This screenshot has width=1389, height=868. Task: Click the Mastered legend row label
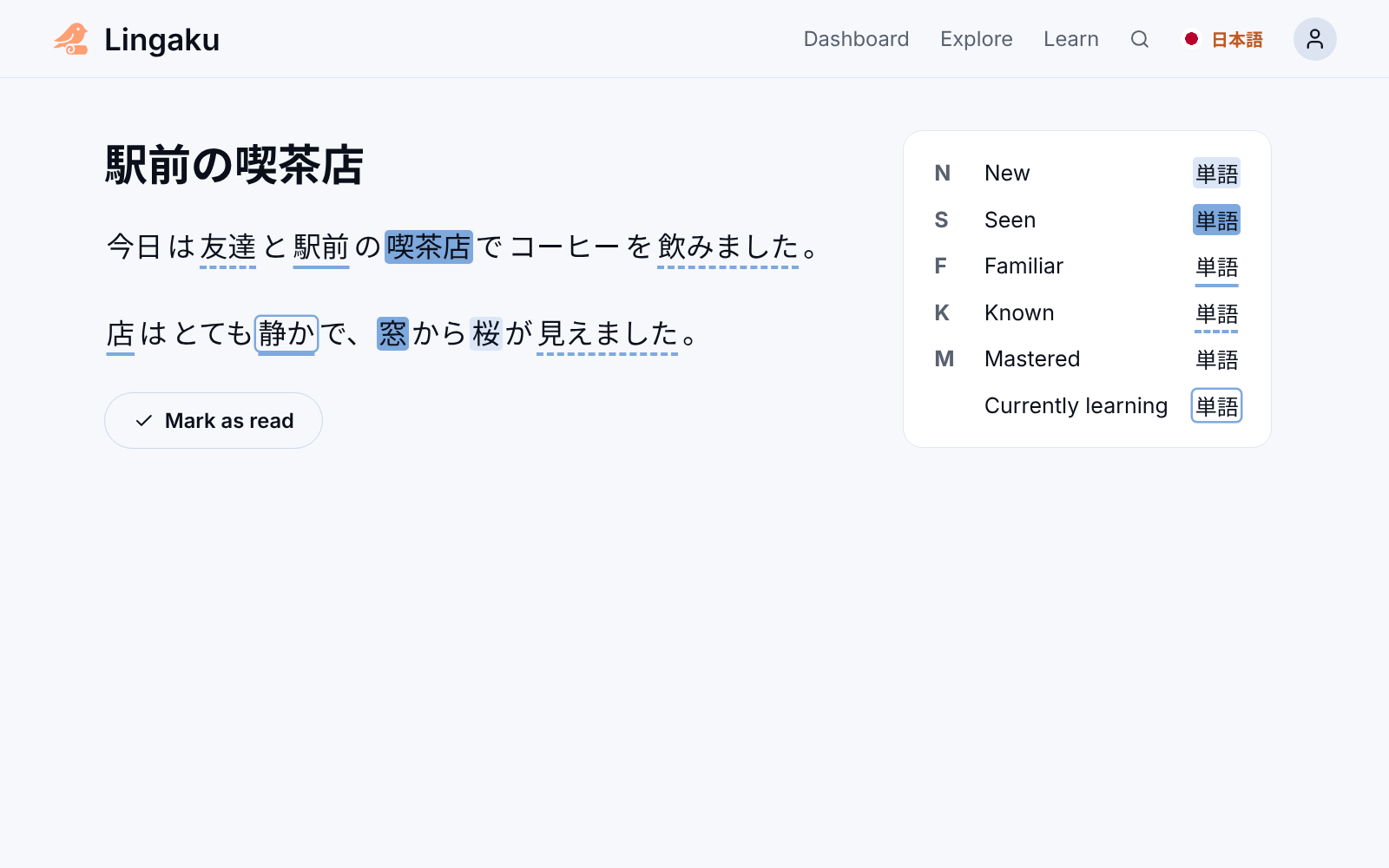point(1032,359)
